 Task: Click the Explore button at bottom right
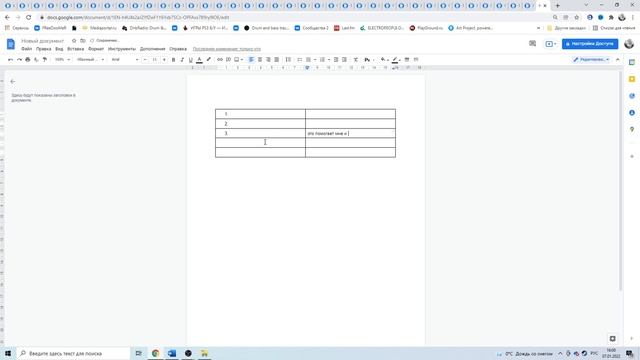pos(613,339)
